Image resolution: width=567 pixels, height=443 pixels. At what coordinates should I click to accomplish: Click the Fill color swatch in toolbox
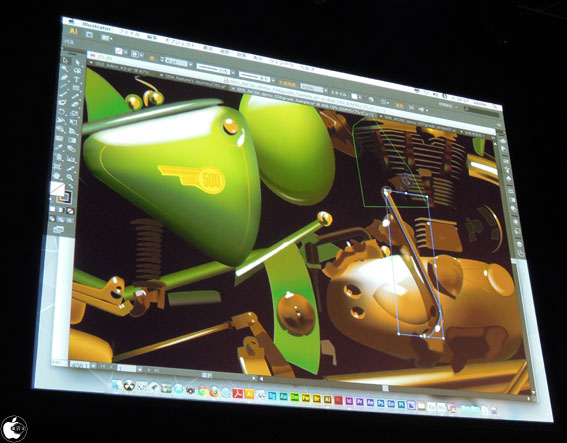57,189
